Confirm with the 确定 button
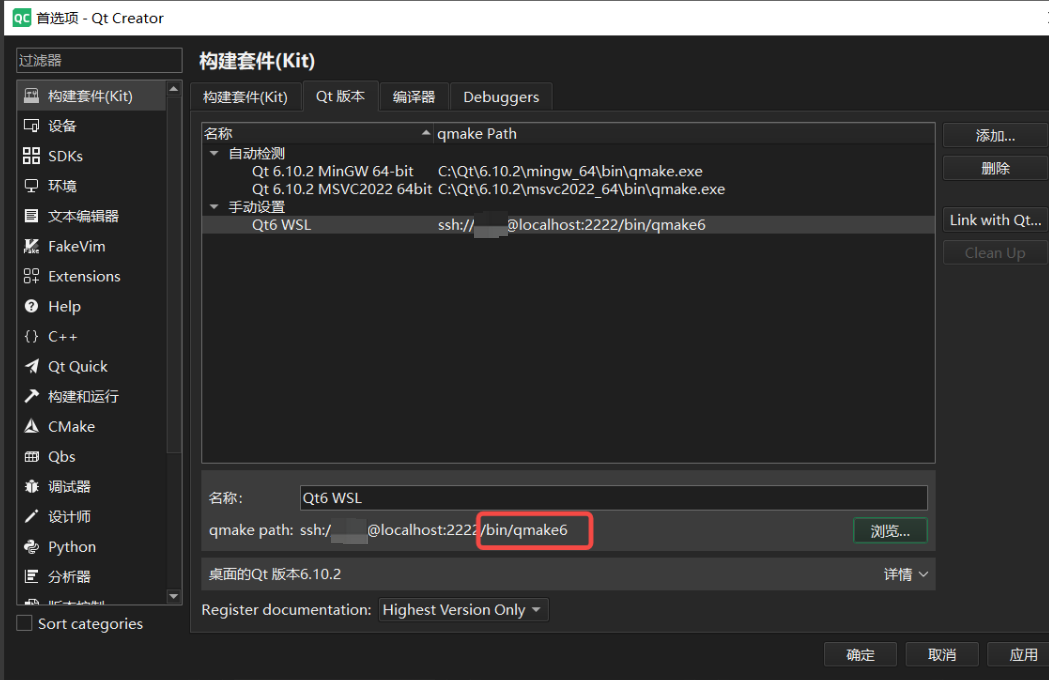Image resolution: width=1049 pixels, height=680 pixels. click(860, 655)
